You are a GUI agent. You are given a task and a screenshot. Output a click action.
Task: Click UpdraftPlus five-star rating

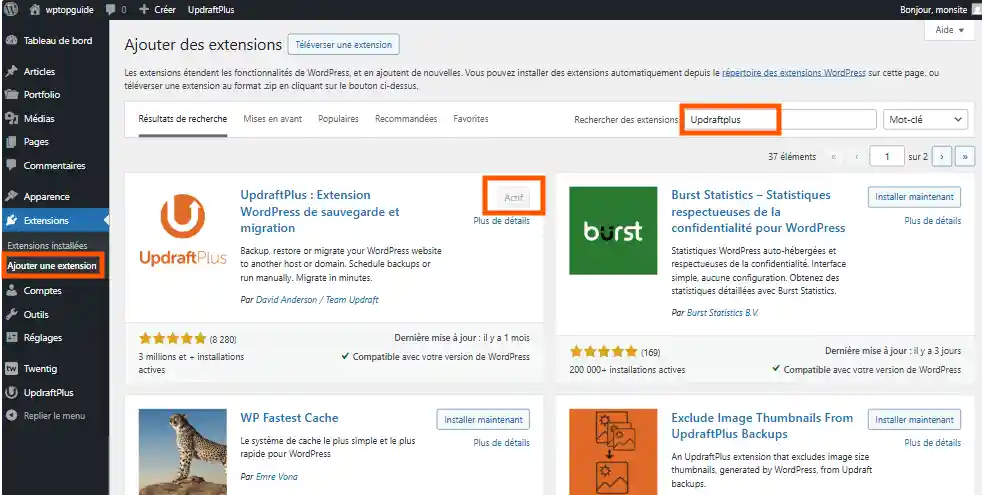(x=172, y=339)
